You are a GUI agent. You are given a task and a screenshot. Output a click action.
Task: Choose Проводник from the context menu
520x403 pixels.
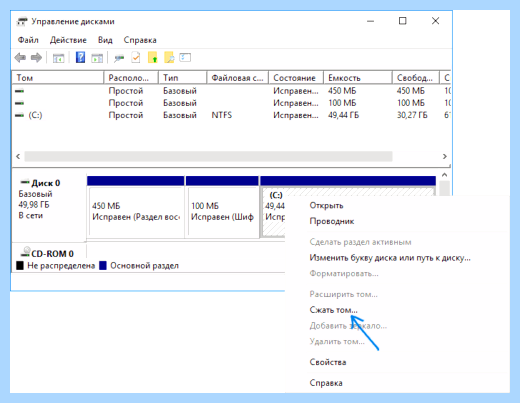tap(332, 221)
